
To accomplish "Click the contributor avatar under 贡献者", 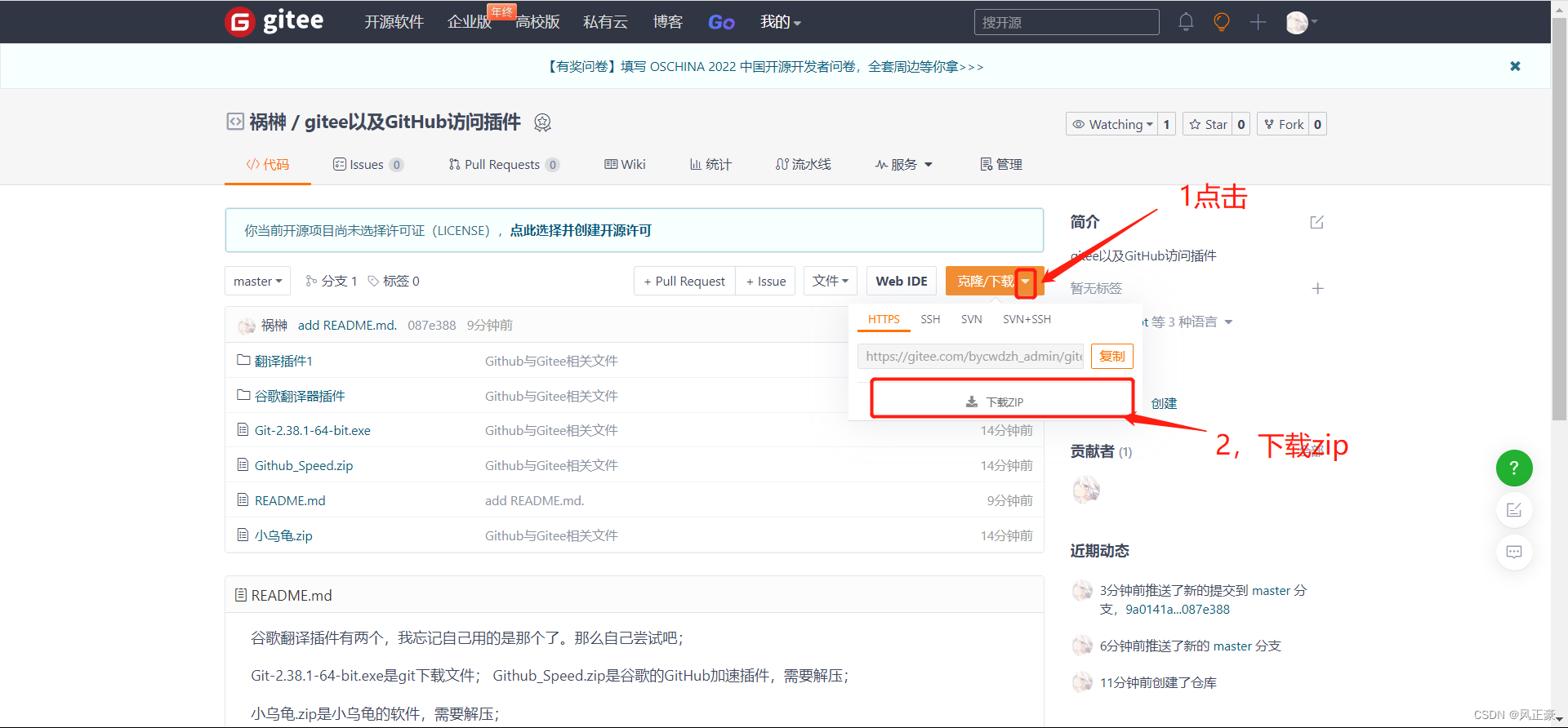I will [1086, 490].
